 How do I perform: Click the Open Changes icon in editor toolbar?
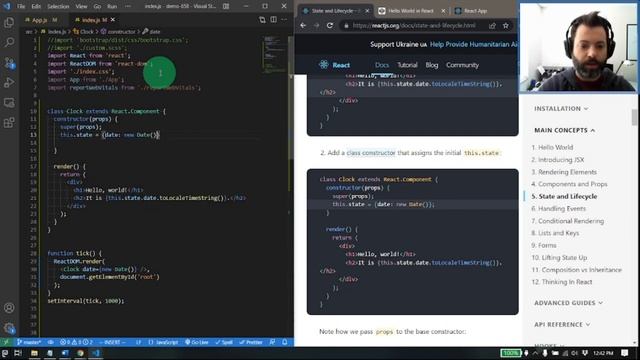(x=262, y=20)
